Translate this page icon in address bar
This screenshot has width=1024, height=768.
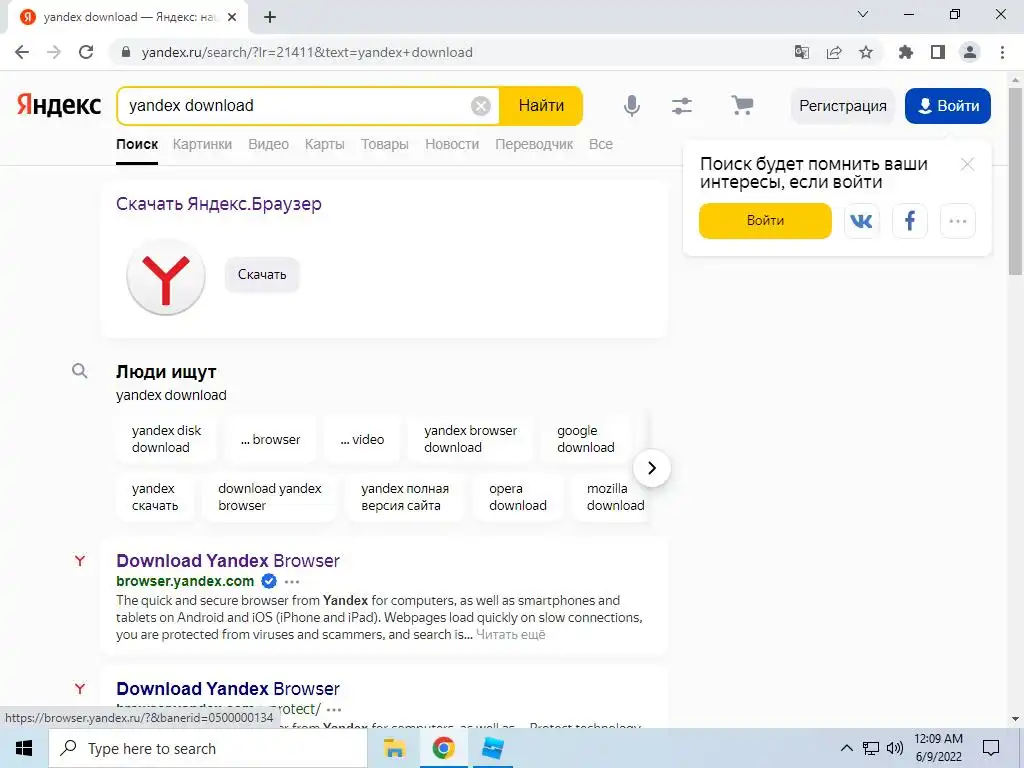[801, 52]
